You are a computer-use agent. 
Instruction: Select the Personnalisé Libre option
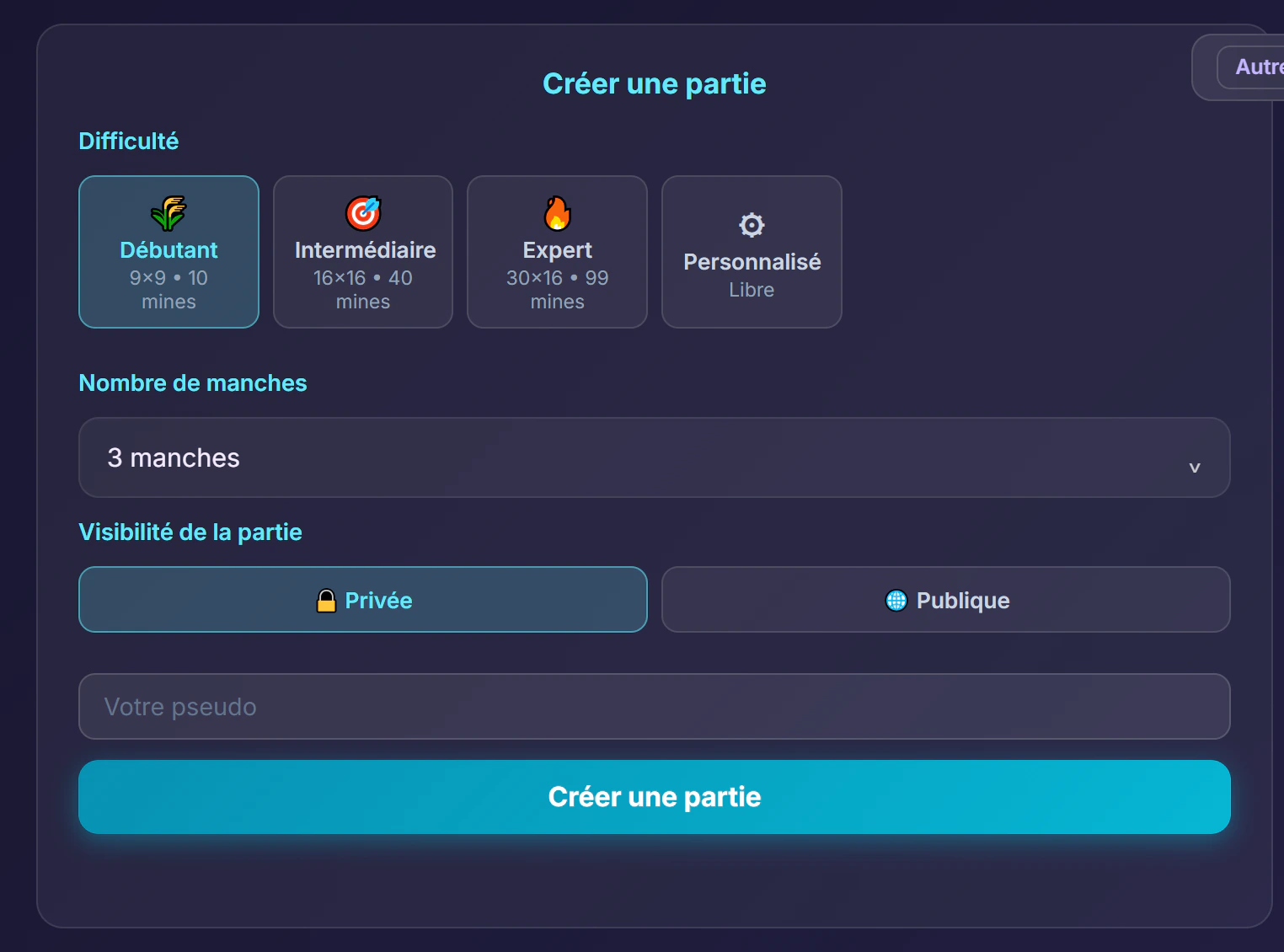tap(752, 252)
